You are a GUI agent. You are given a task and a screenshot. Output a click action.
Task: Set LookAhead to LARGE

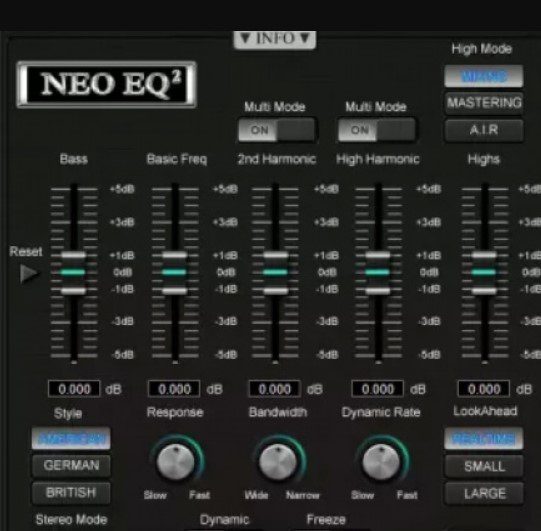point(484,494)
